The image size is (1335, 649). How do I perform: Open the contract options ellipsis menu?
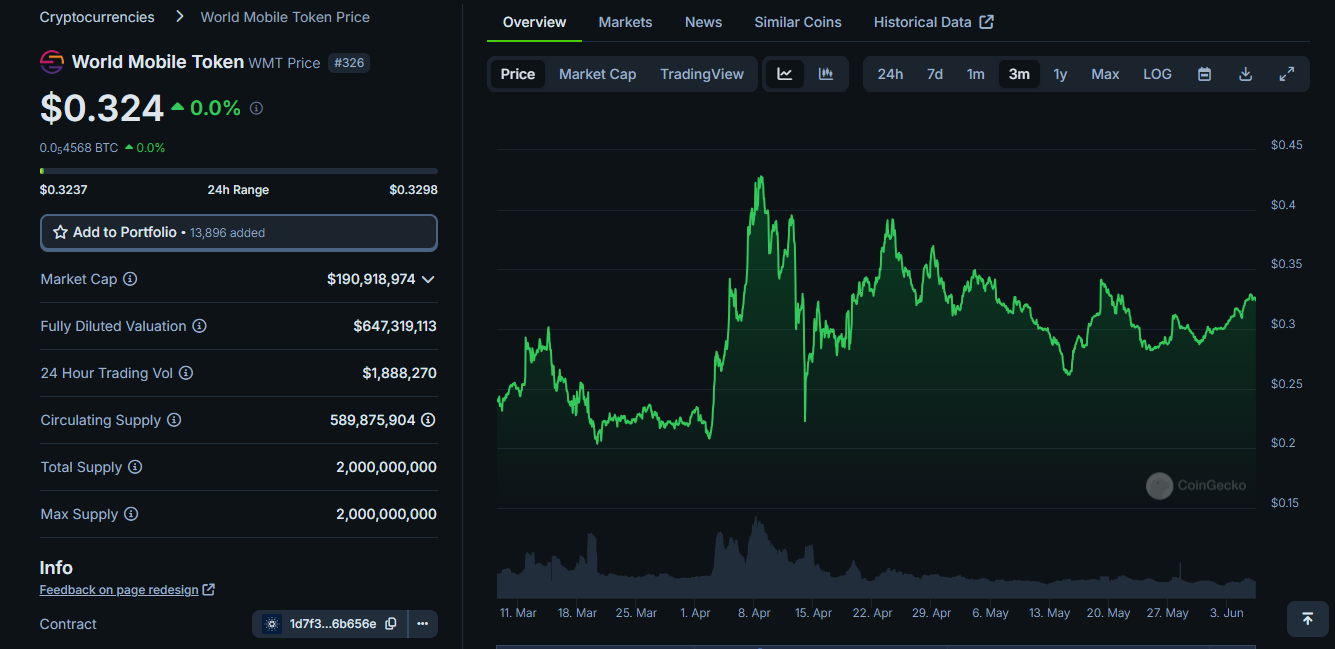pyautogui.click(x=422, y=623)
